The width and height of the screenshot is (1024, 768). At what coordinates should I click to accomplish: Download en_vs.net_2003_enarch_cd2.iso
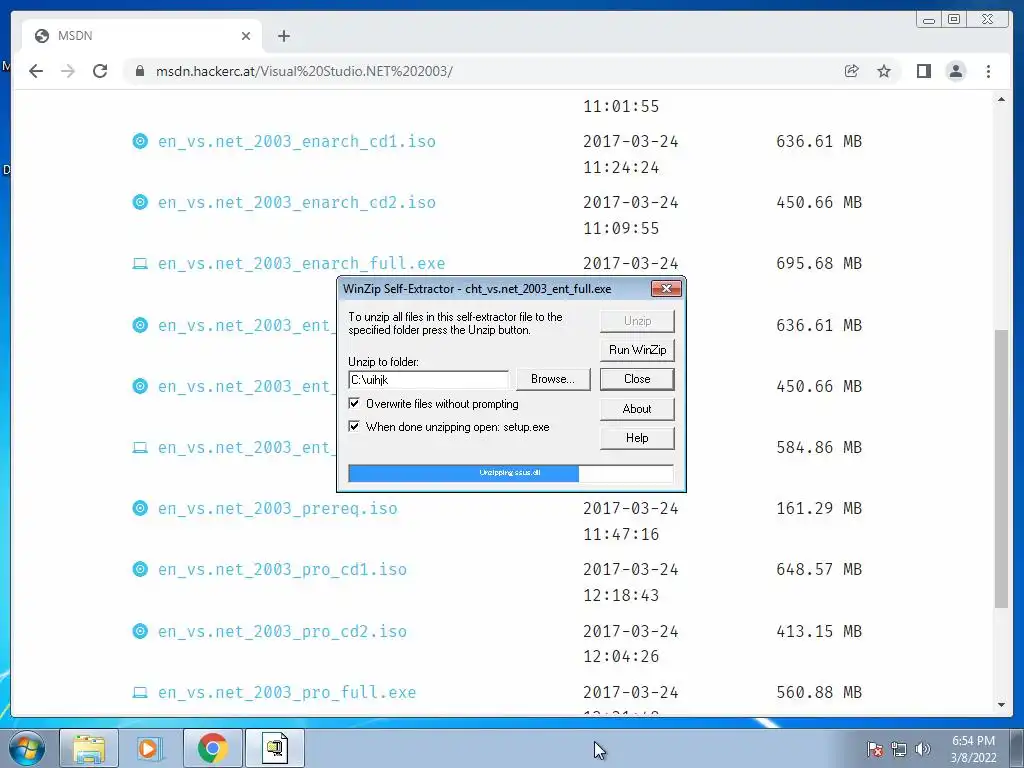(x=296, y=202)
